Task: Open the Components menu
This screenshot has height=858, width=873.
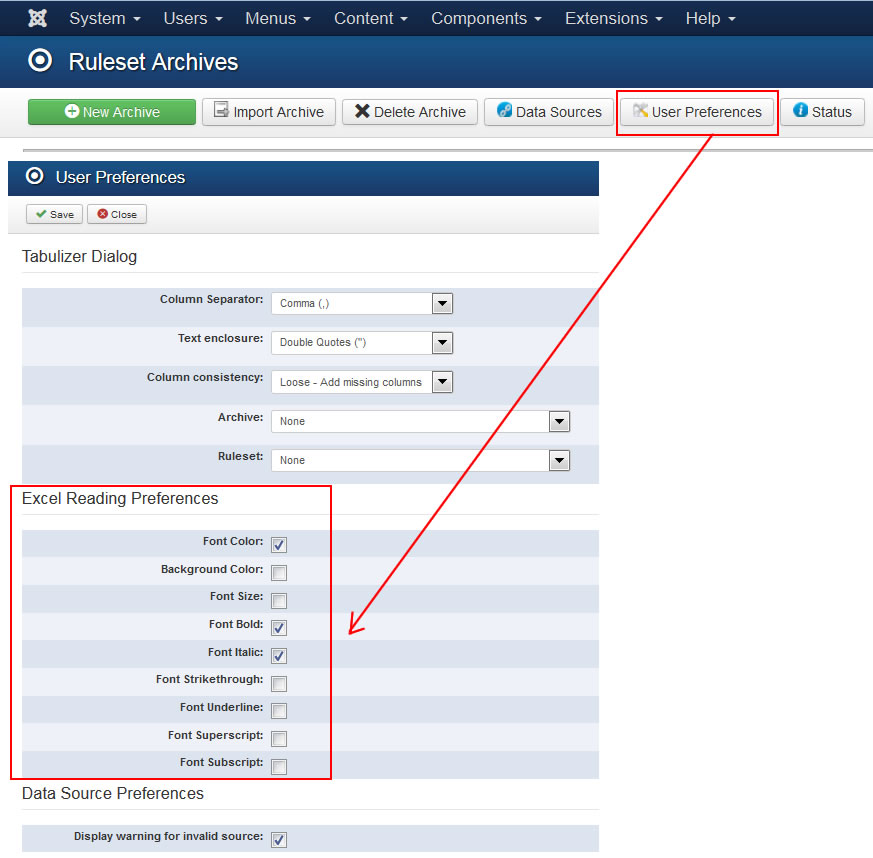Action: [x=486, y=19]
